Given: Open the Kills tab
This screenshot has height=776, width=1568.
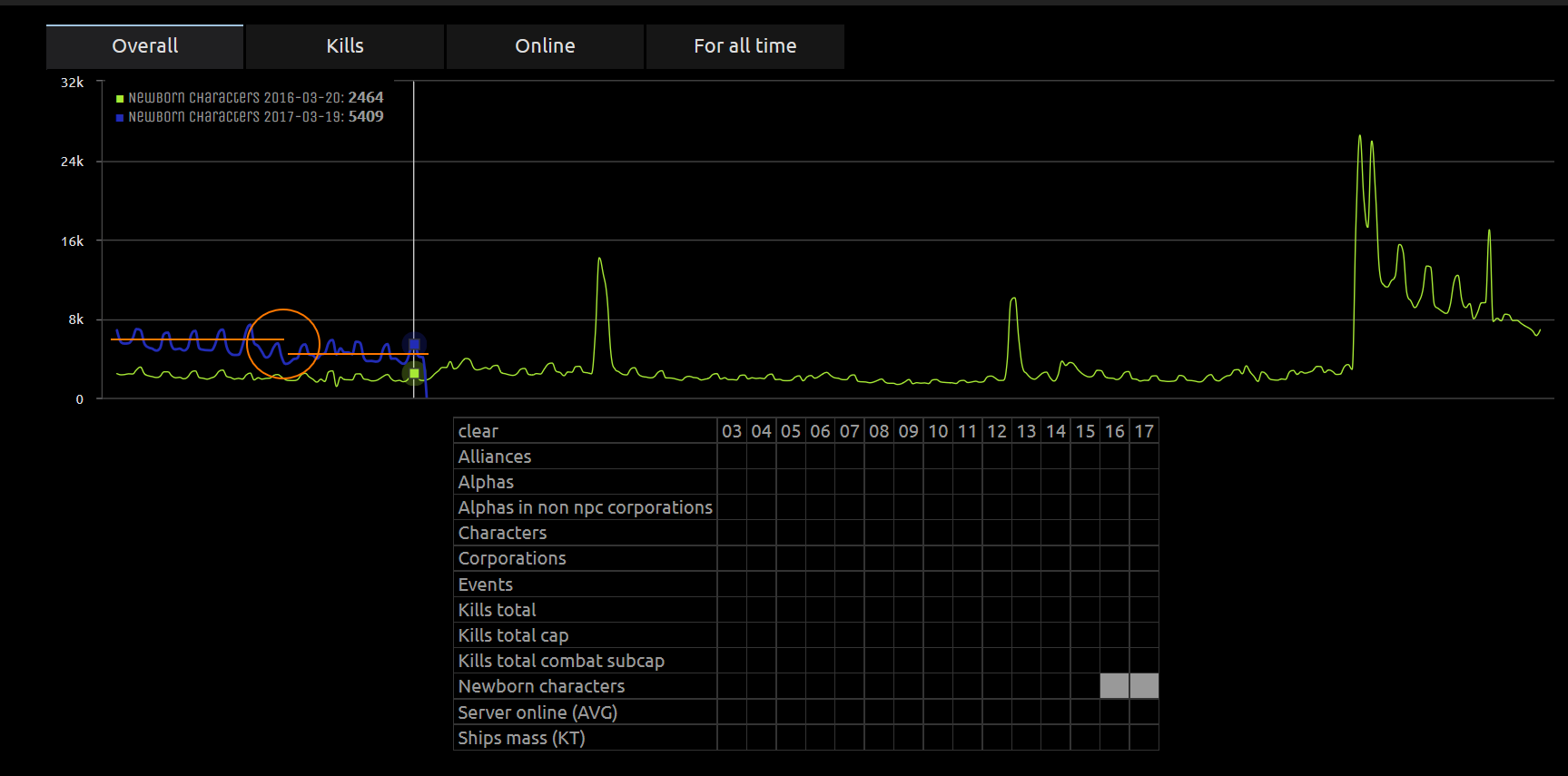Looking at the screenshot, I should tap(345, 46).
